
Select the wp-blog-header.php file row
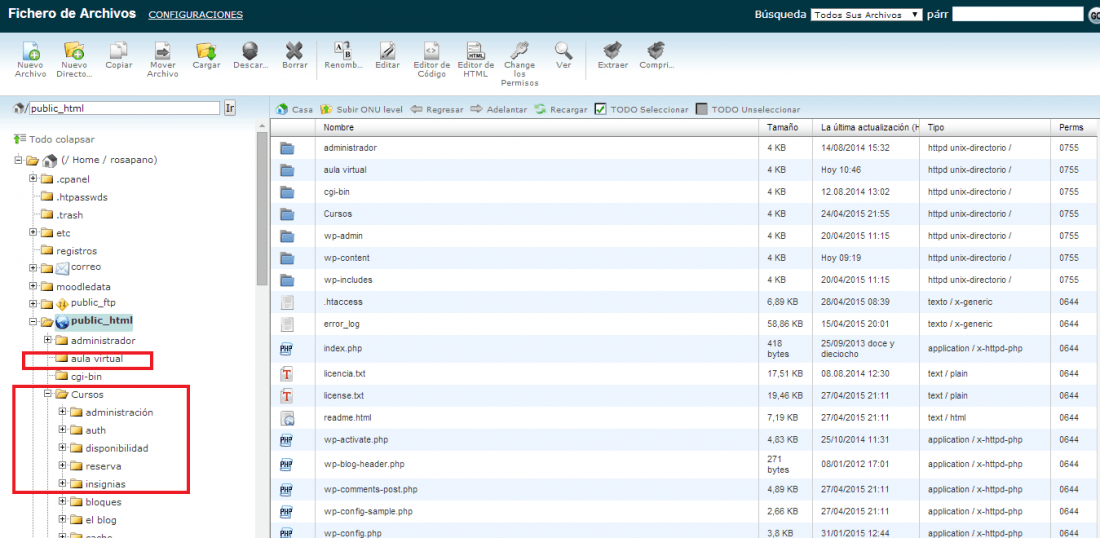(x=685, y=464)
